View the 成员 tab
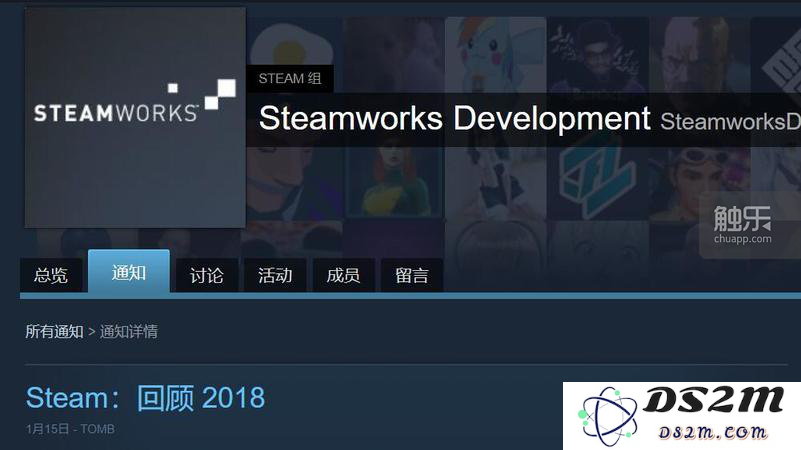This screenshot has width=801, height=450. click(343, 275)
